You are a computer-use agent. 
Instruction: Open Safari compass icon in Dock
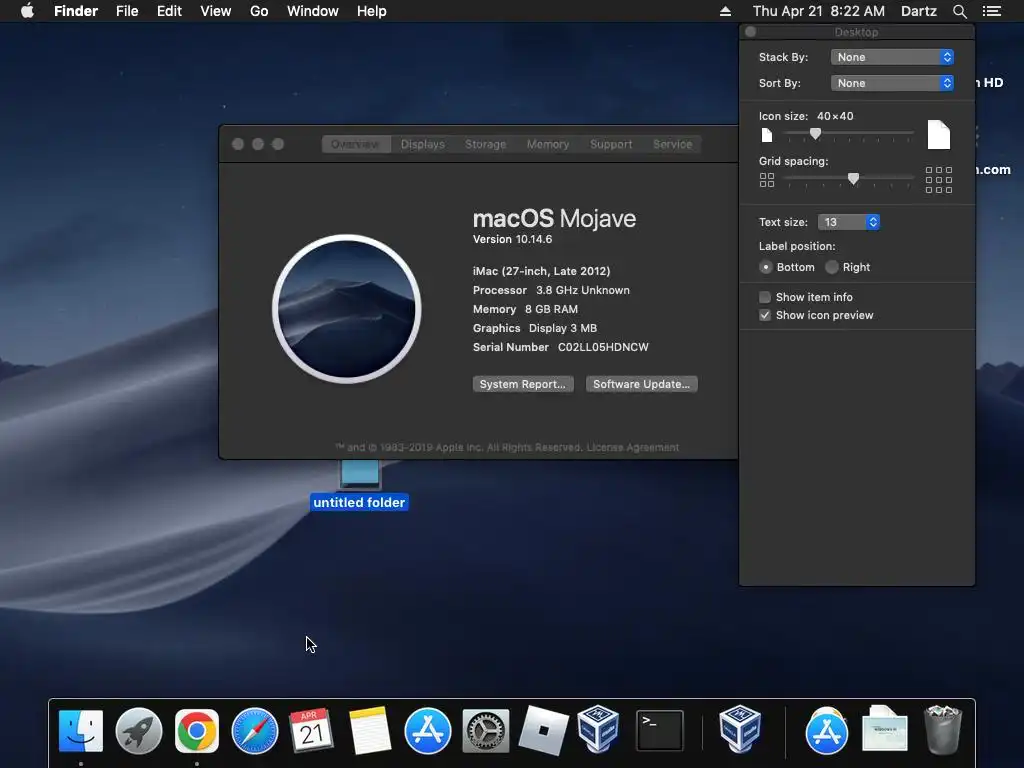coord(255,731)
